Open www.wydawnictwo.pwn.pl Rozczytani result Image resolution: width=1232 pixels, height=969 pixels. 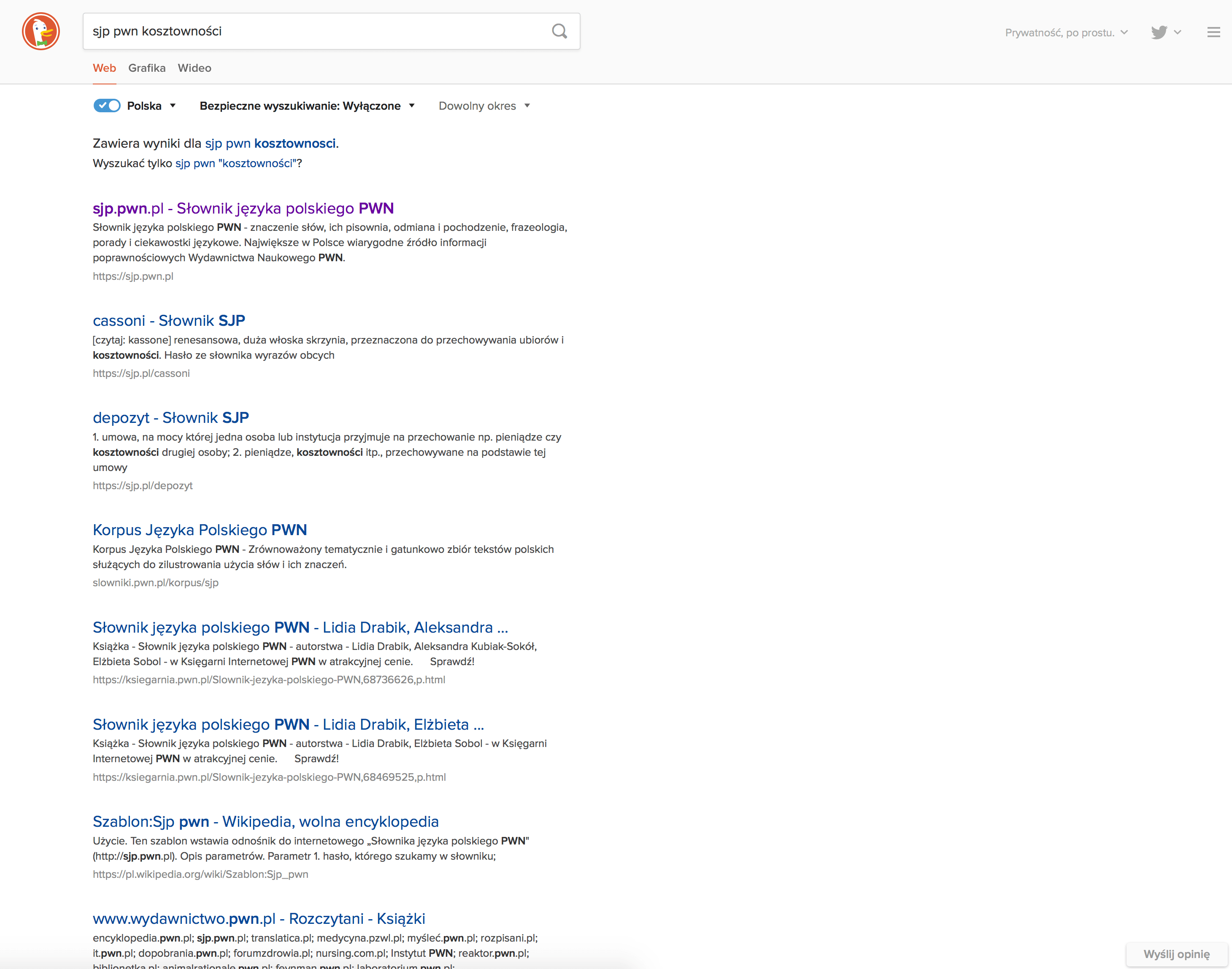click(x=259, y=918)
